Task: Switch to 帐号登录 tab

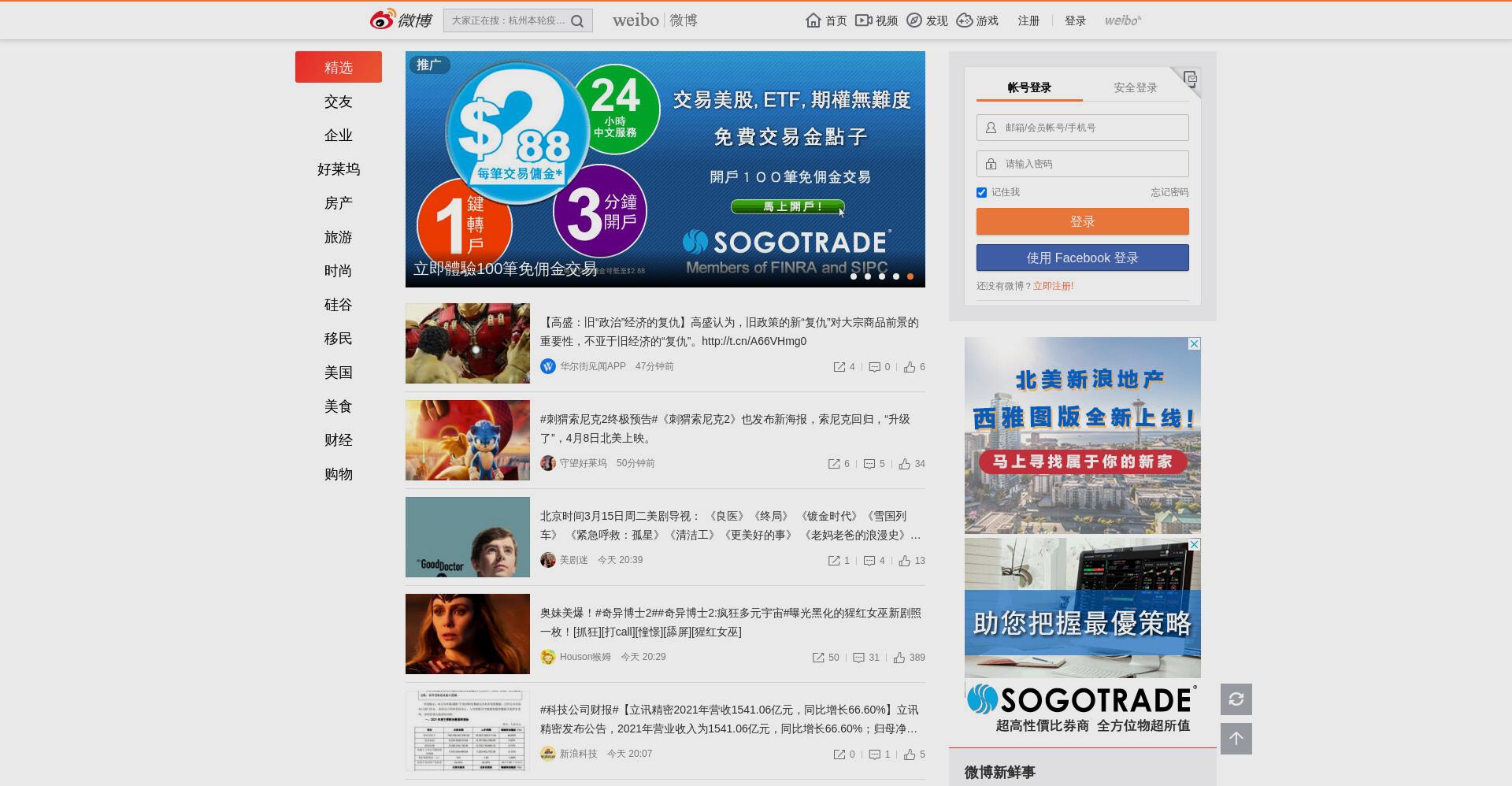Action: (1029, 87)
